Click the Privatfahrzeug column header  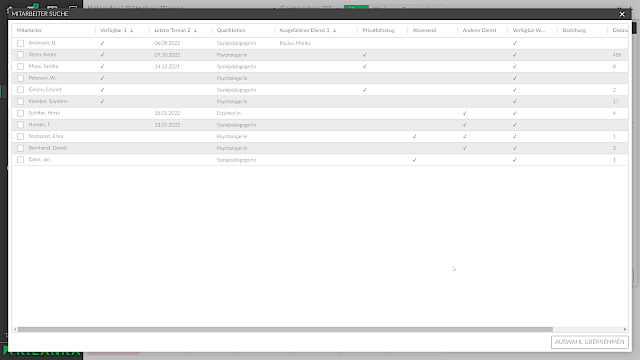(378, 30)
